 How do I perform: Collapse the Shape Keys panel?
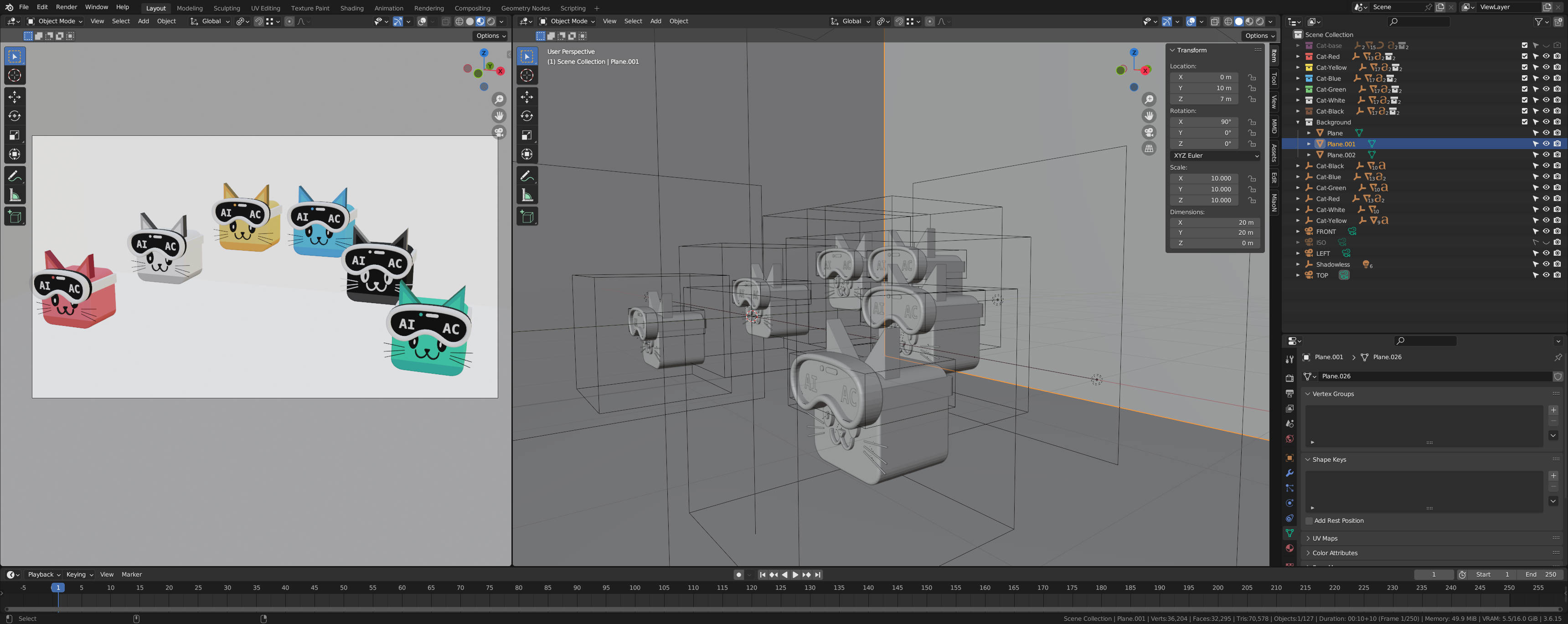[1328, 459]
